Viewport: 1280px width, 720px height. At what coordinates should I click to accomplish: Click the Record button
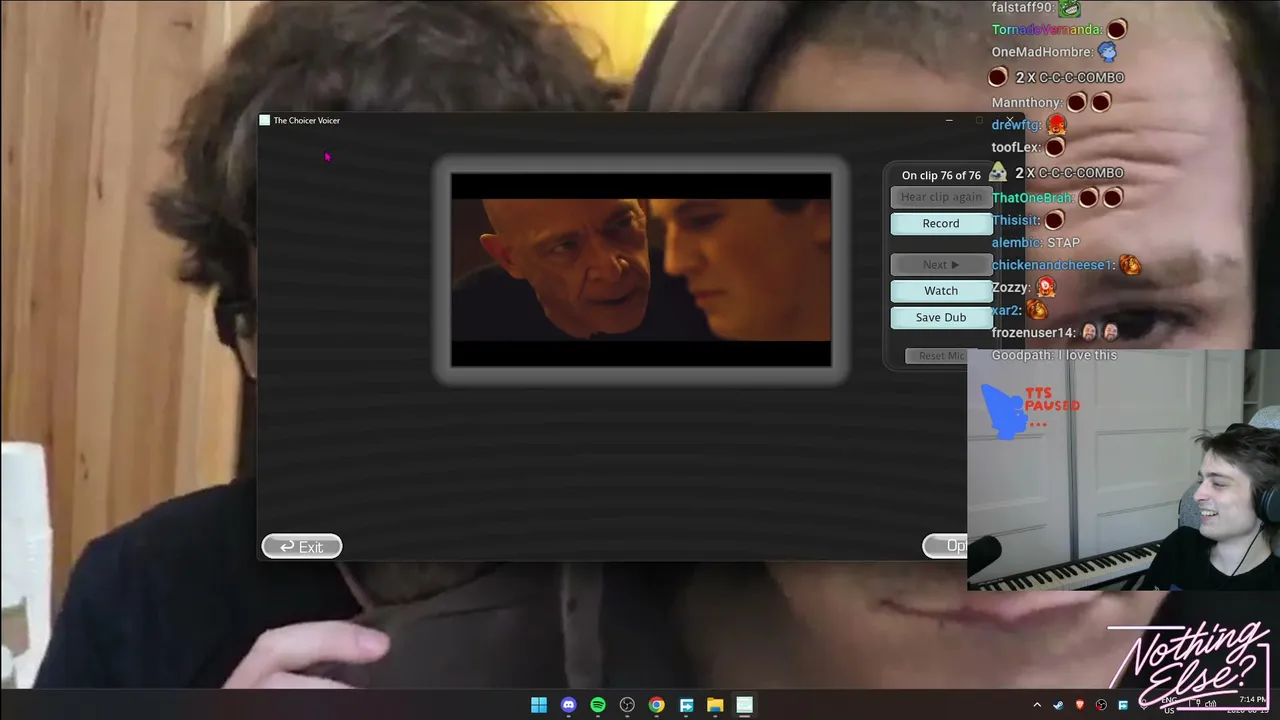941,223
